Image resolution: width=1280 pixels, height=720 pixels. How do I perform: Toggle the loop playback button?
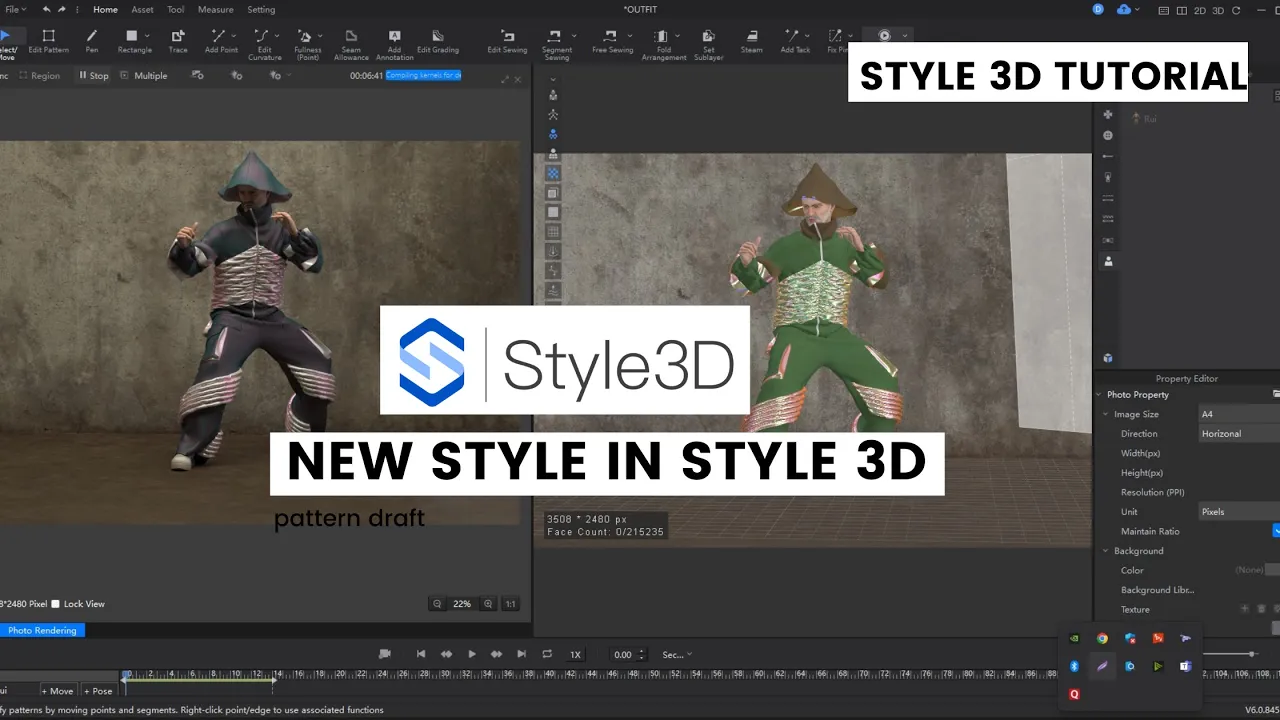point(547,654)
